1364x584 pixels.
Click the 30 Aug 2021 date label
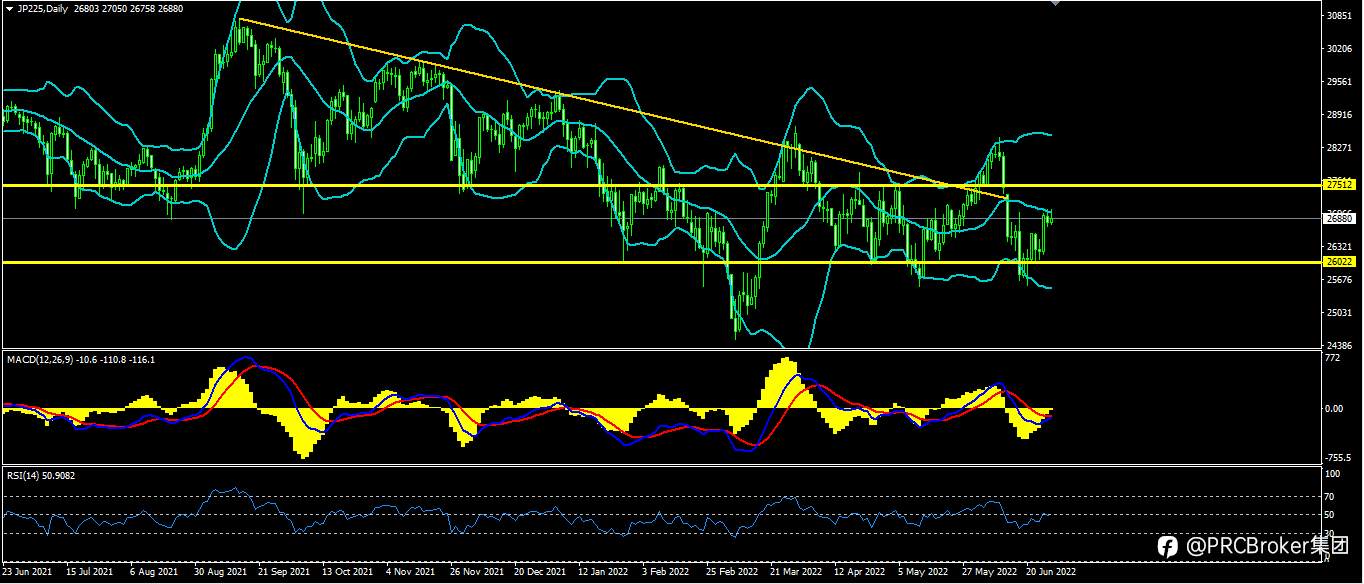tap(220, 573)
